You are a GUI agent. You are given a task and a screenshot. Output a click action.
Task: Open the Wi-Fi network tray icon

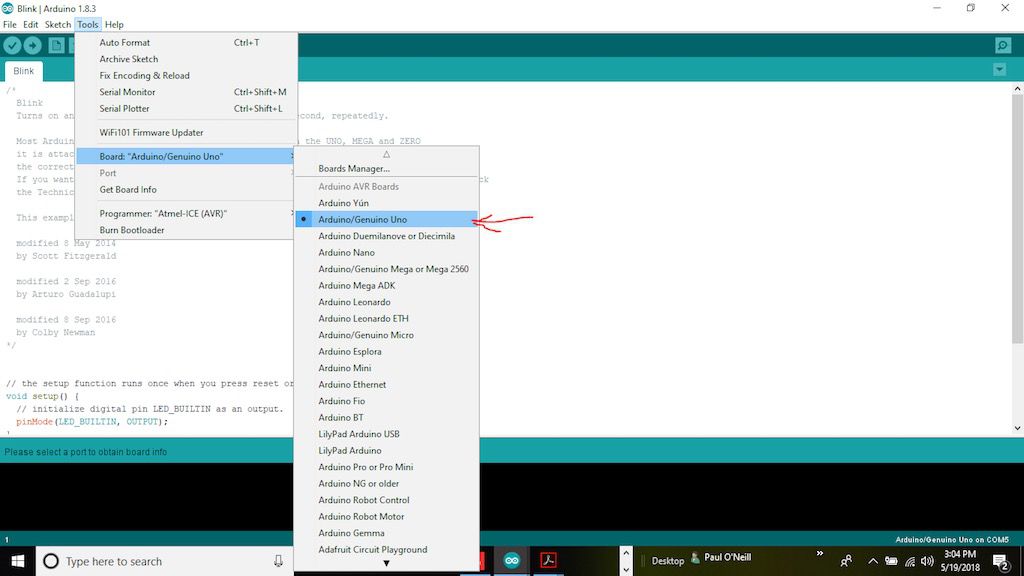910,561
